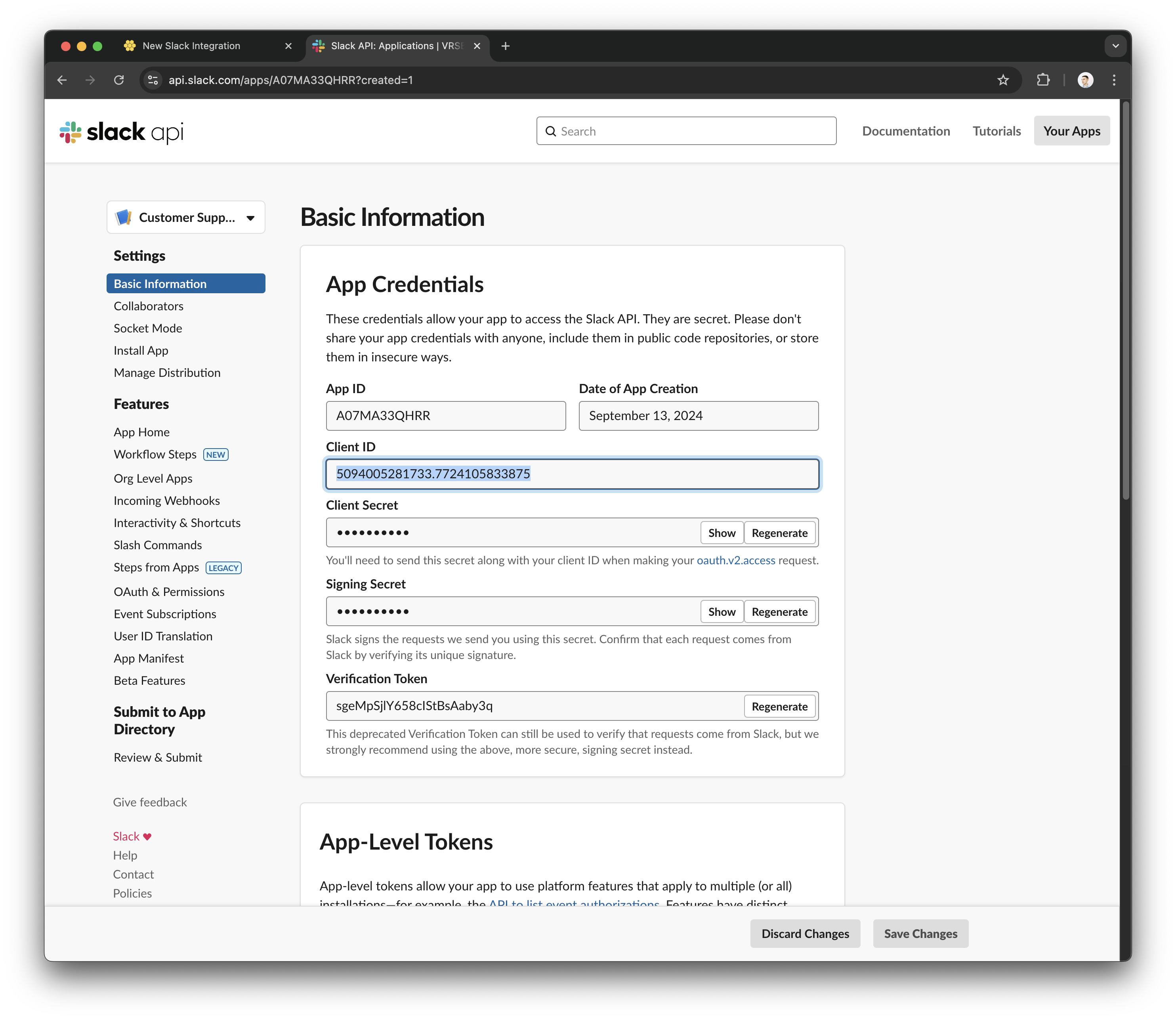Open the tab list chevron in Chrome
The height and width of the screenshot is (1020, 1176).
coord(1115,46)
